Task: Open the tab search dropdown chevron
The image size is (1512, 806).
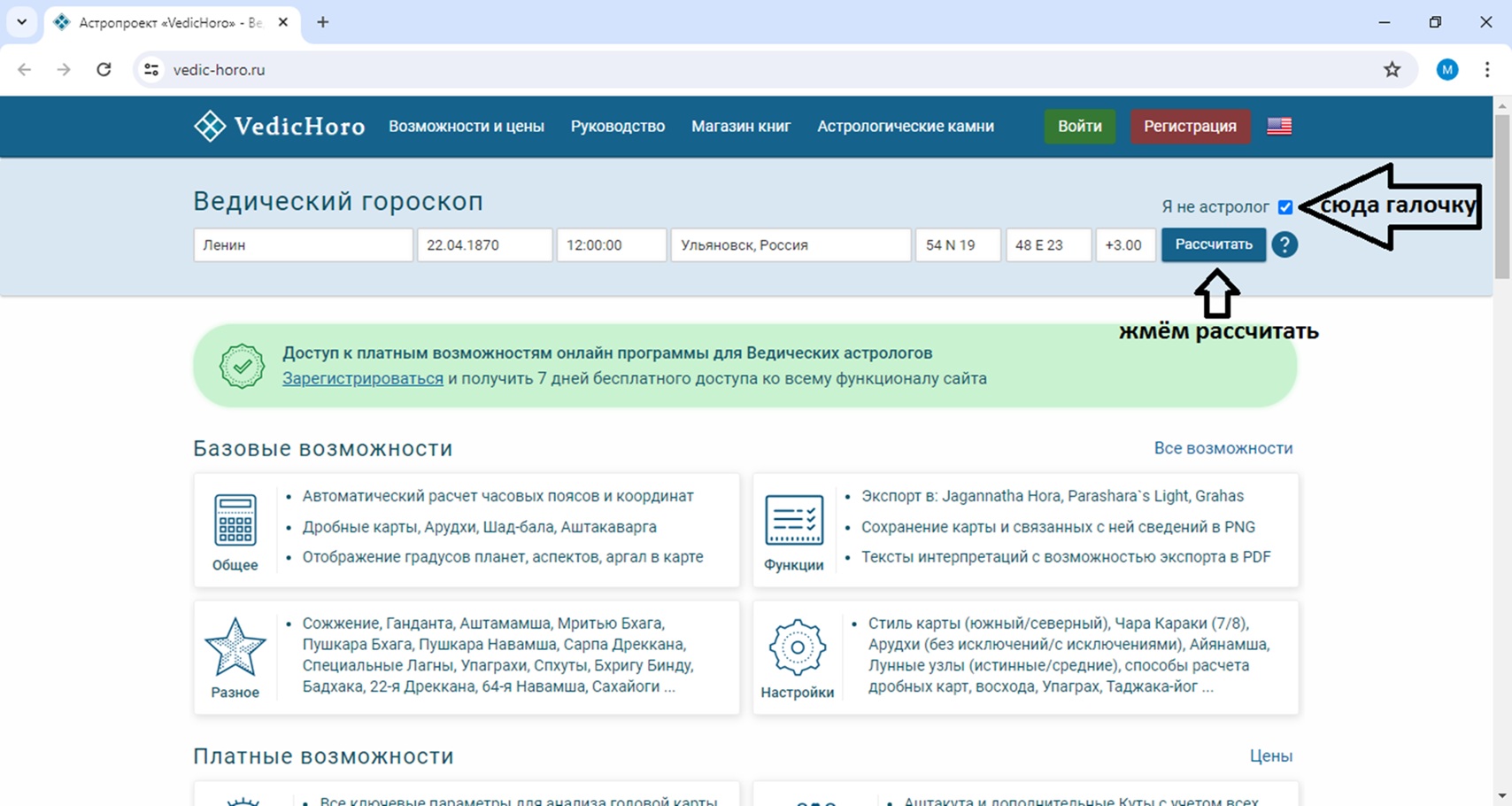Action: [x=22, y=22]
